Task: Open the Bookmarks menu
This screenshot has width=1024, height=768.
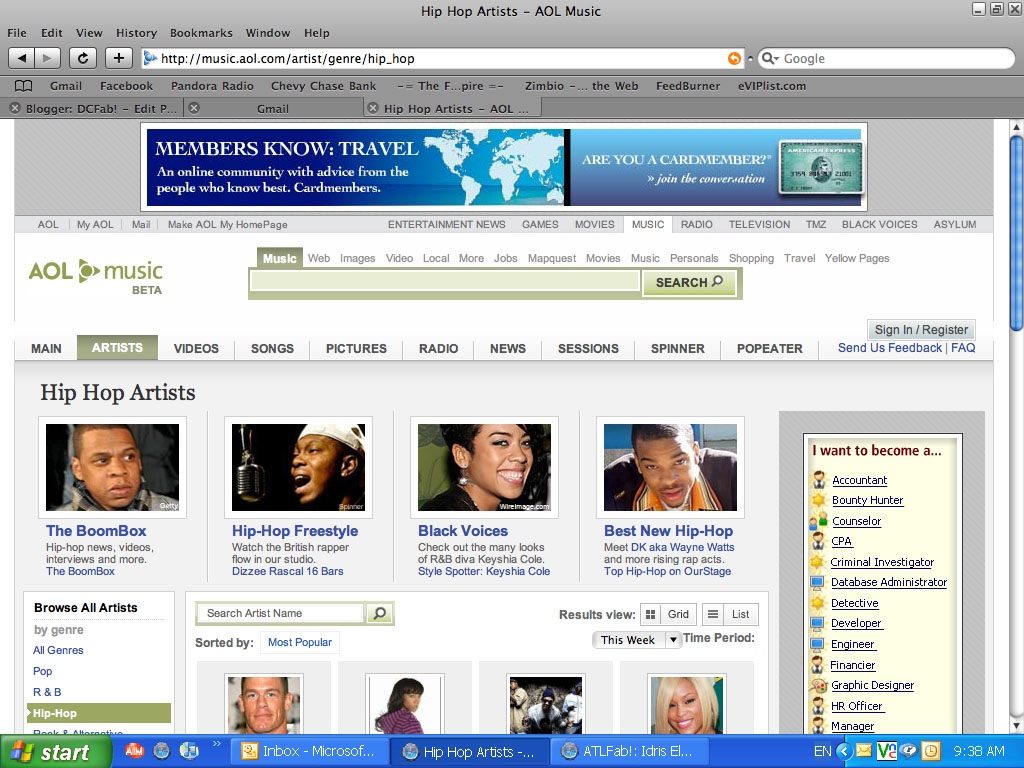Action: [201, 33]
